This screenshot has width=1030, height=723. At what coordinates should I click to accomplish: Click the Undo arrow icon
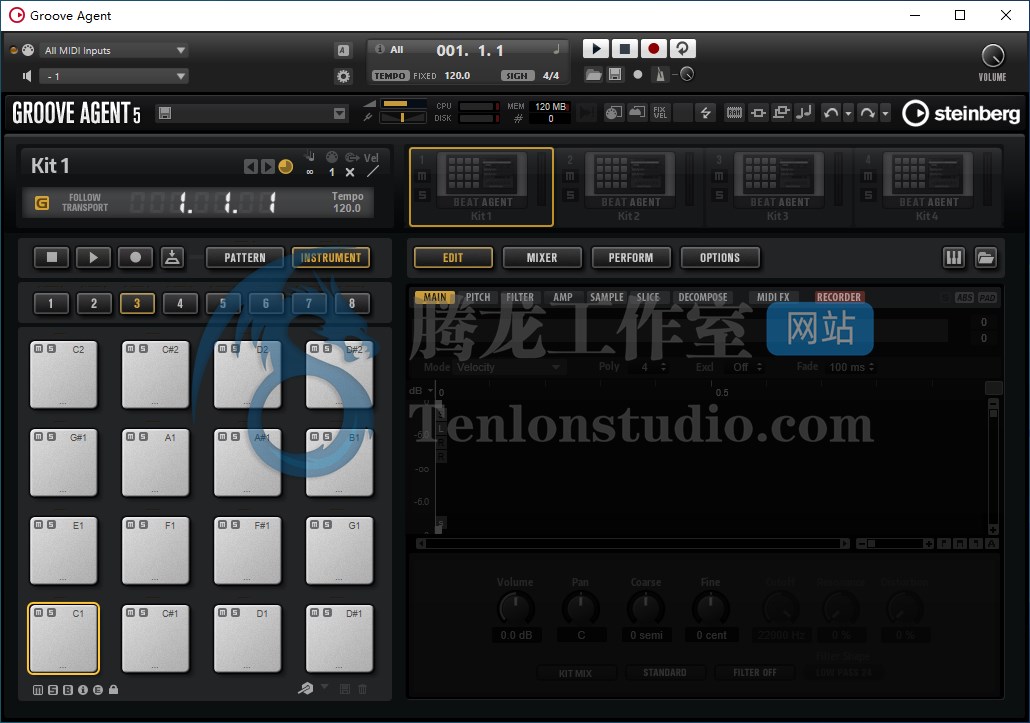831,113
